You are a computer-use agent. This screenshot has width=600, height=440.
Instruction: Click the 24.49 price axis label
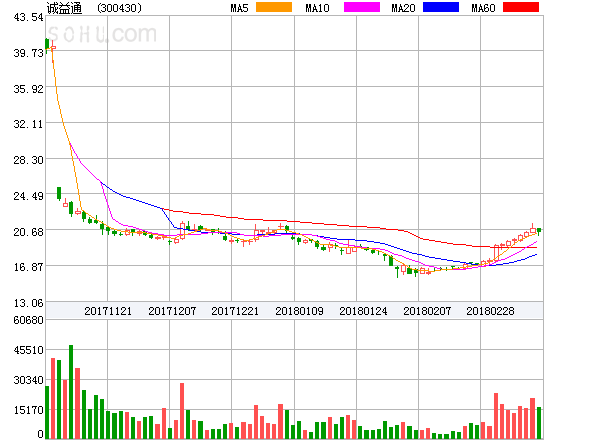pyautogui.click(x=28, y=196)
